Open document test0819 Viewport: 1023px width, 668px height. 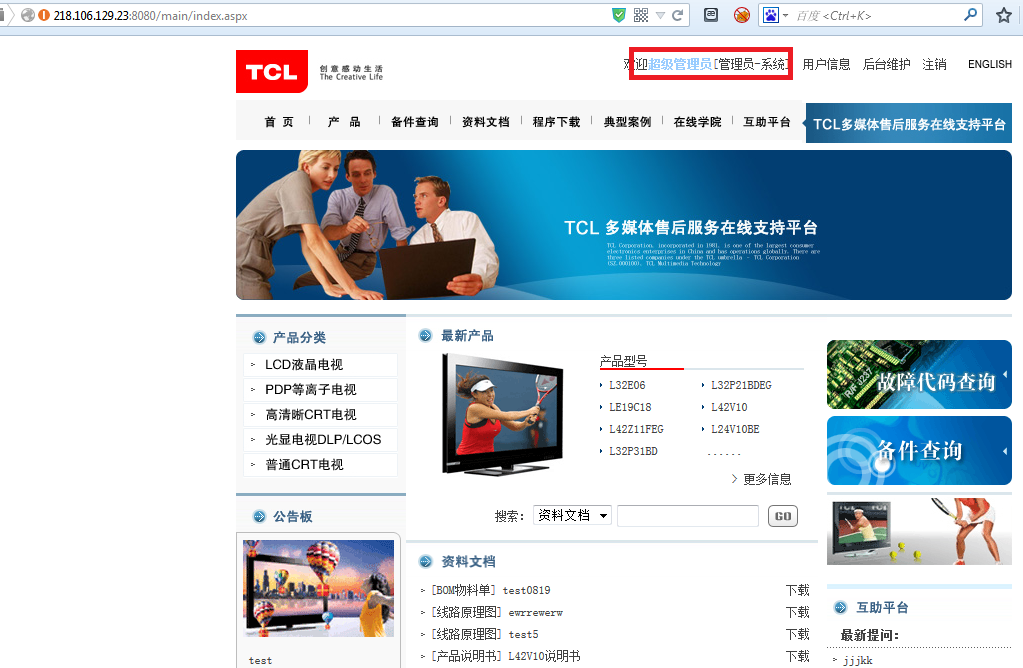click(x=526, y=590)
